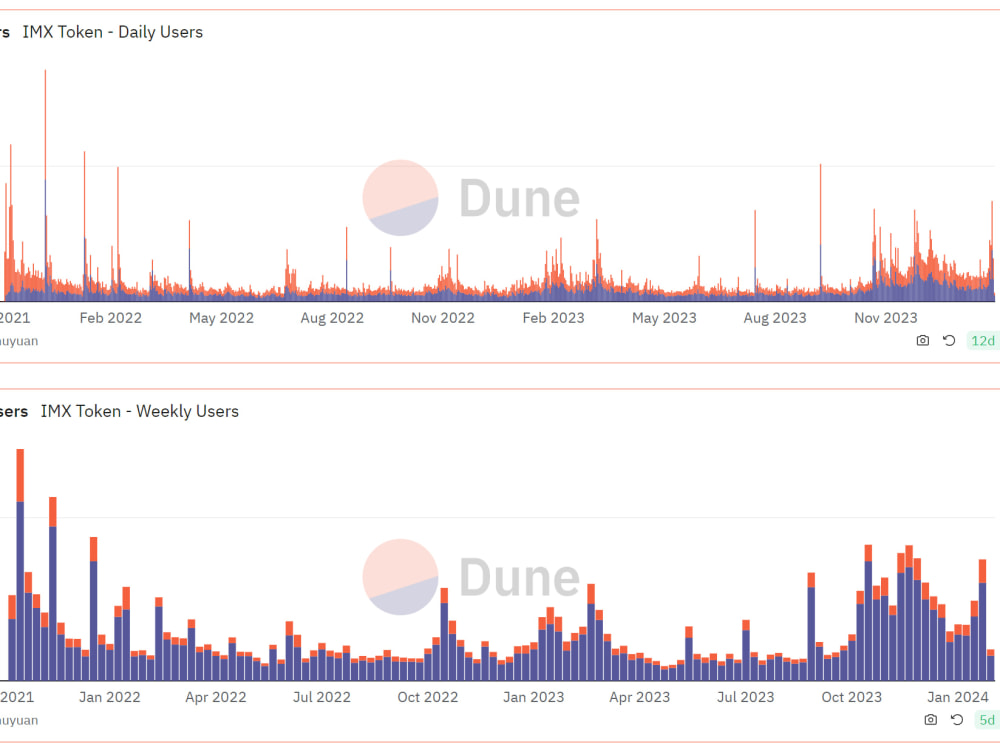Click the tallest daily spike before Feb 2022

tap(45, 185)
